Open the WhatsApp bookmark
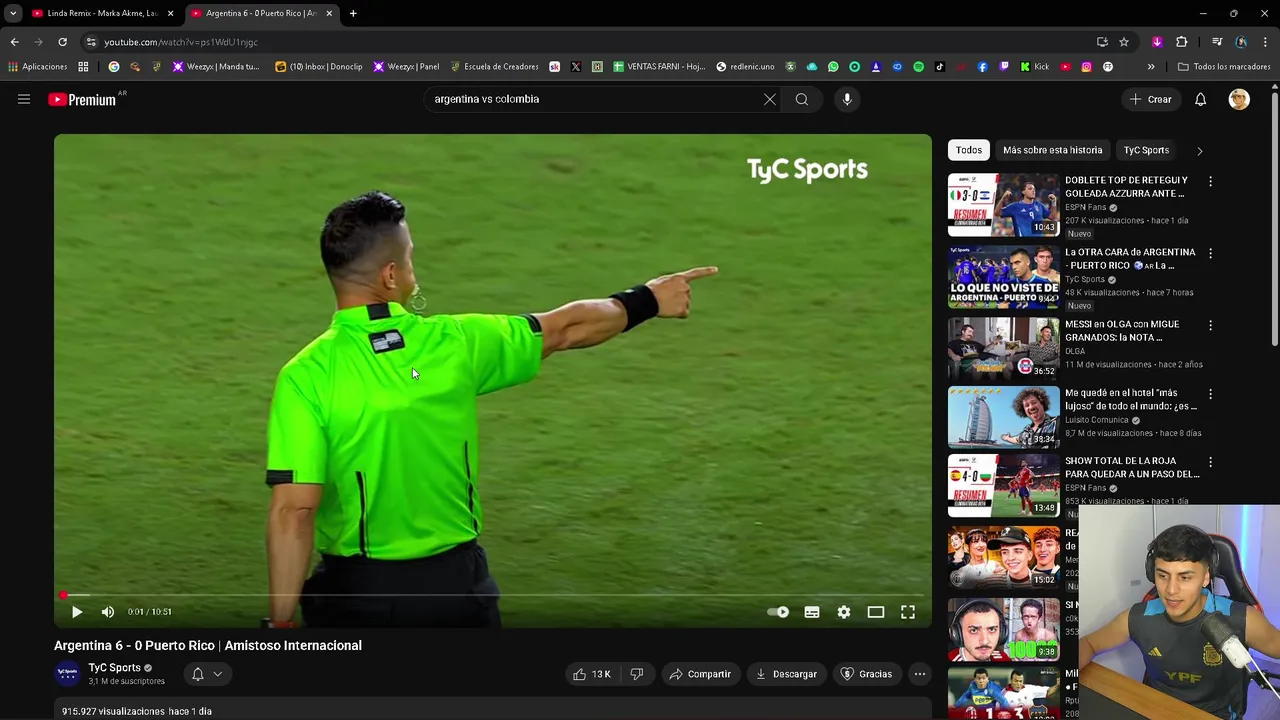1280x720 pixels. (833, 67)
